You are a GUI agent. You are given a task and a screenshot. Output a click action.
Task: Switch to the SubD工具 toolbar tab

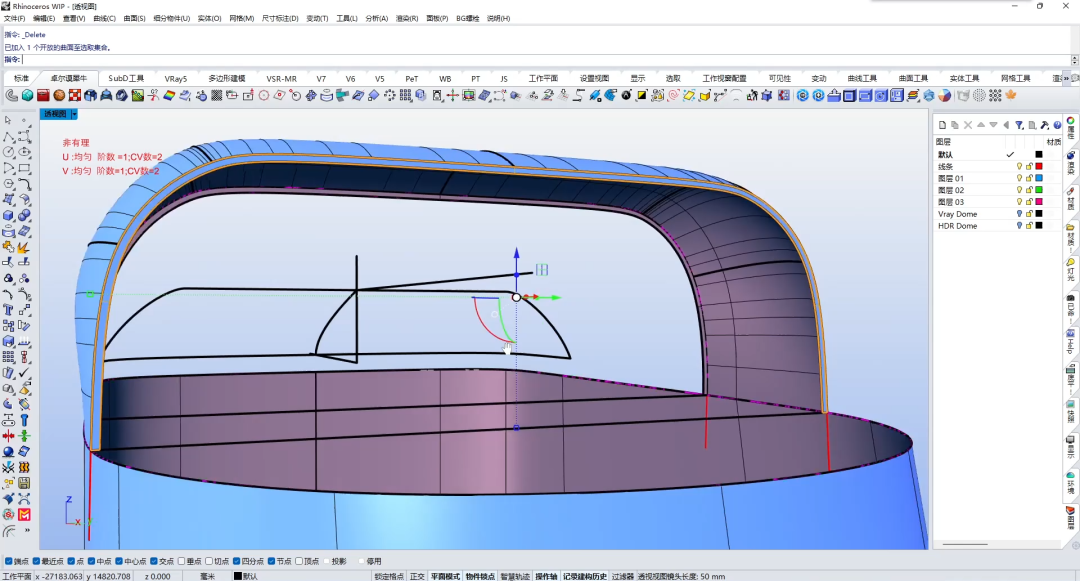coord(126,78)
